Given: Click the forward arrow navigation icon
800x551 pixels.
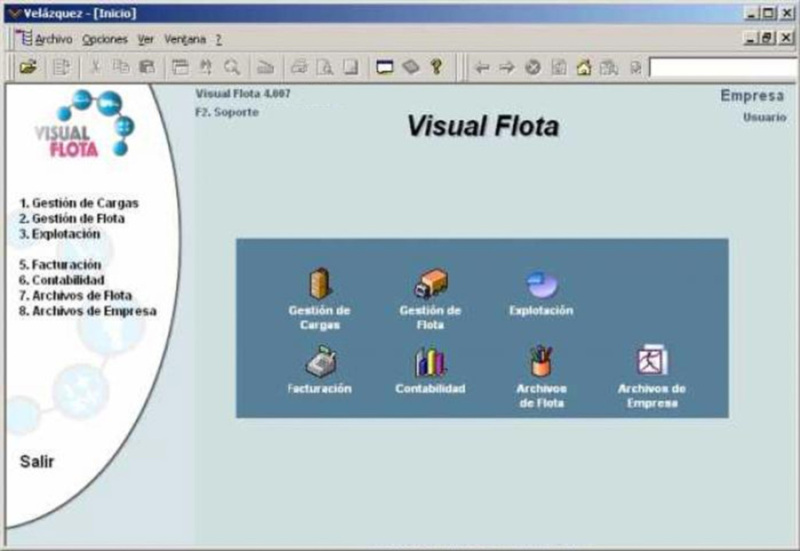Looking at the screenshot, I should click(x=507, y=67).
